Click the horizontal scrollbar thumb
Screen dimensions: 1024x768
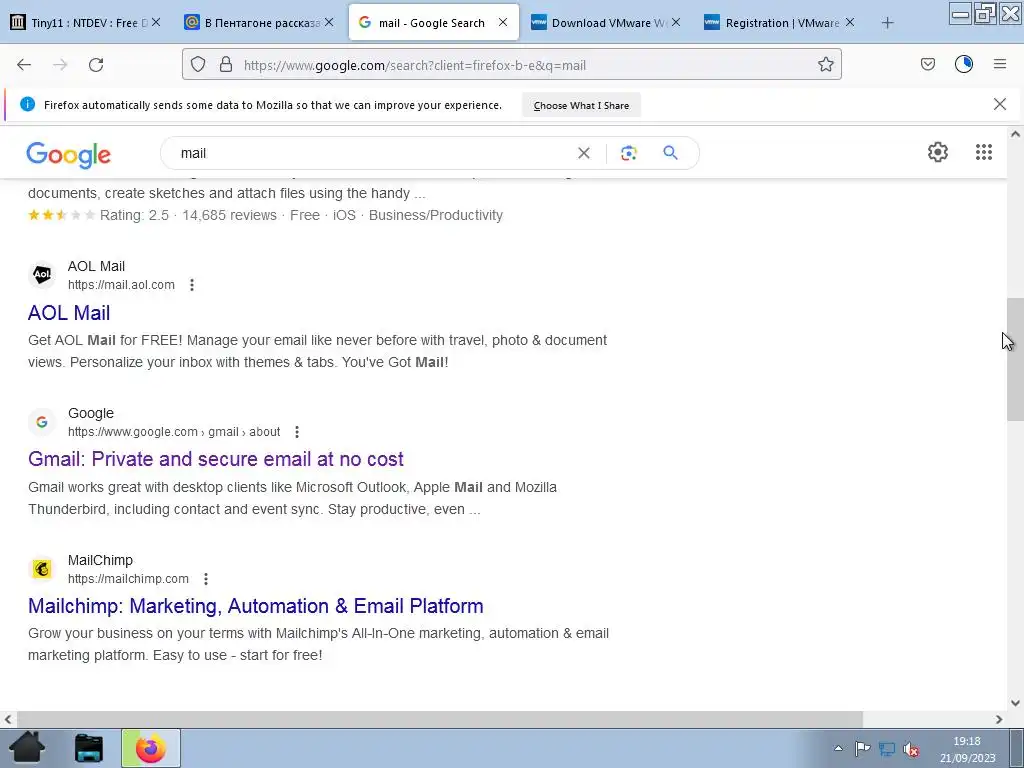tap(439, 719)
